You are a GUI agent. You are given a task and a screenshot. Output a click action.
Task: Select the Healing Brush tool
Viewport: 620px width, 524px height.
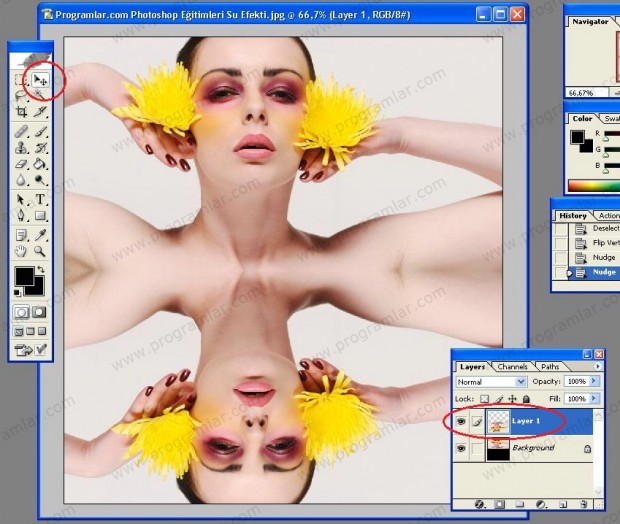[21, 131]
